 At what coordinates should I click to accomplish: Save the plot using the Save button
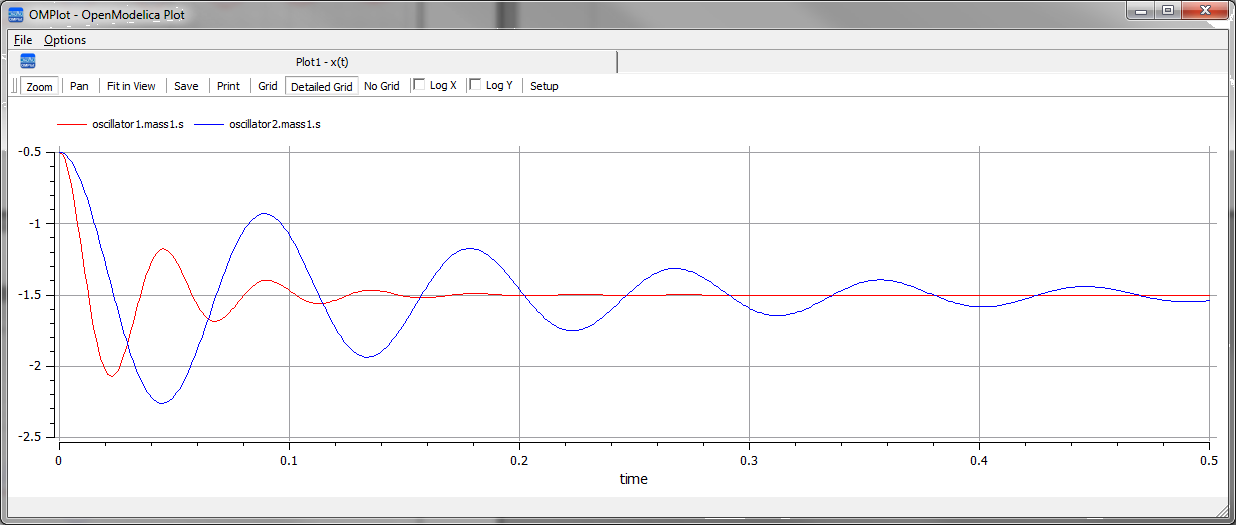pyautogui.click(x=186, y=86)
